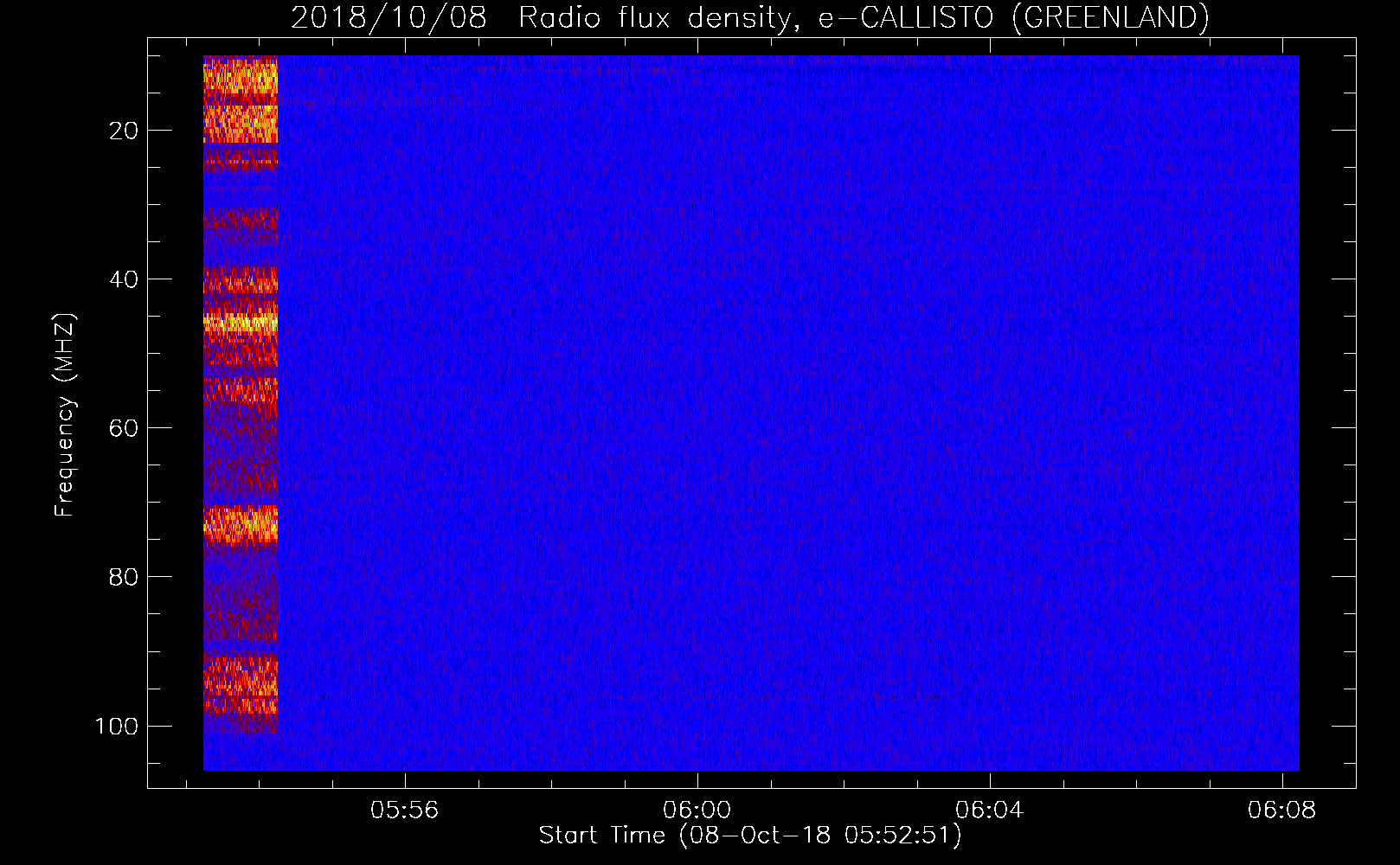Screen dimensions: 1400x865
Task: Click the 'Start Time (08-Oct-18 05:52:51)' axis label
Action: coord(750,836)
